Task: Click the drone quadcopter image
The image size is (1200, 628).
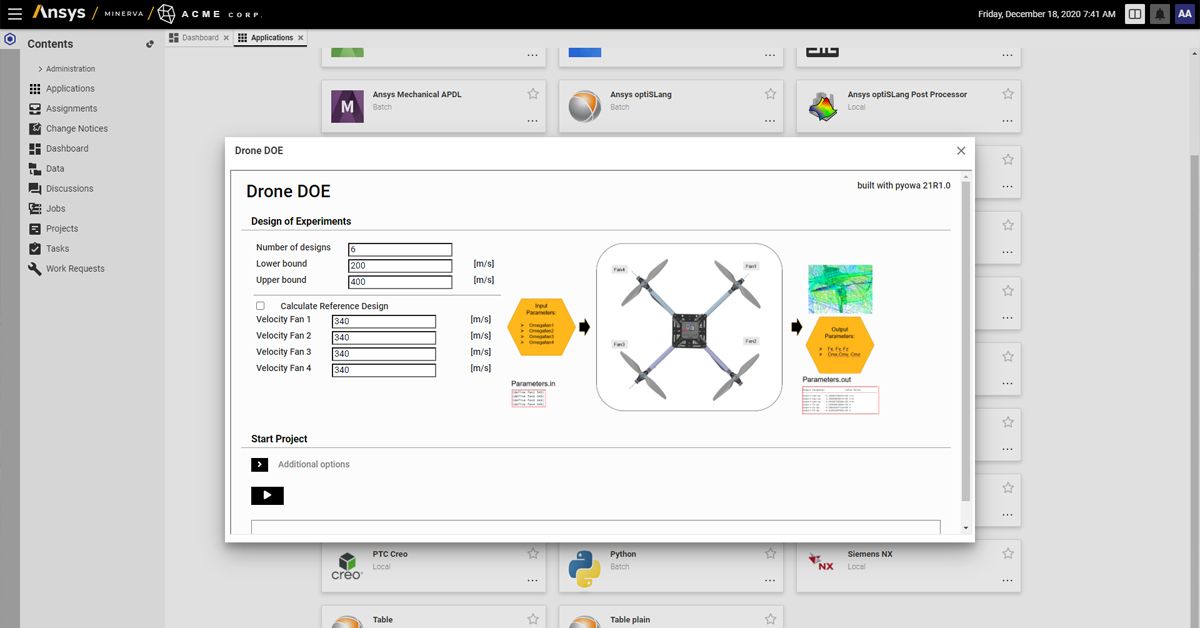Action: [x=689, y=326]
